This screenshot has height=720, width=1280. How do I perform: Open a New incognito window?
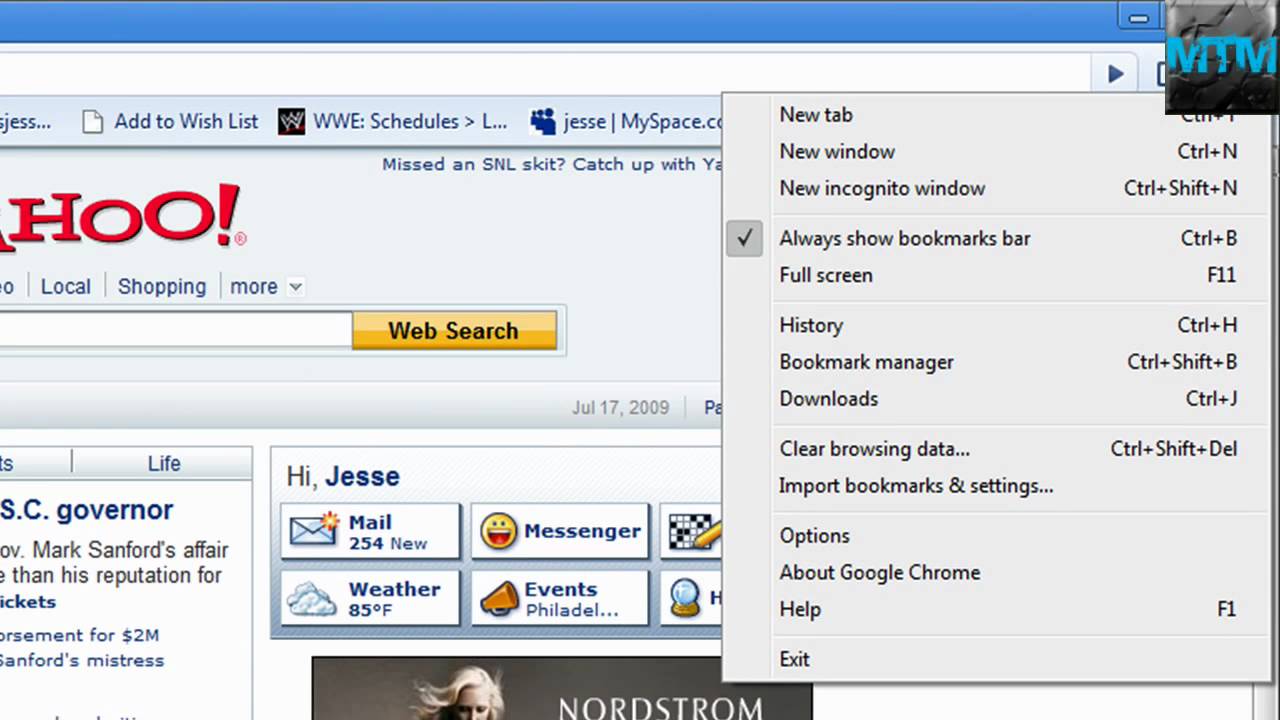coord(1008,189)
